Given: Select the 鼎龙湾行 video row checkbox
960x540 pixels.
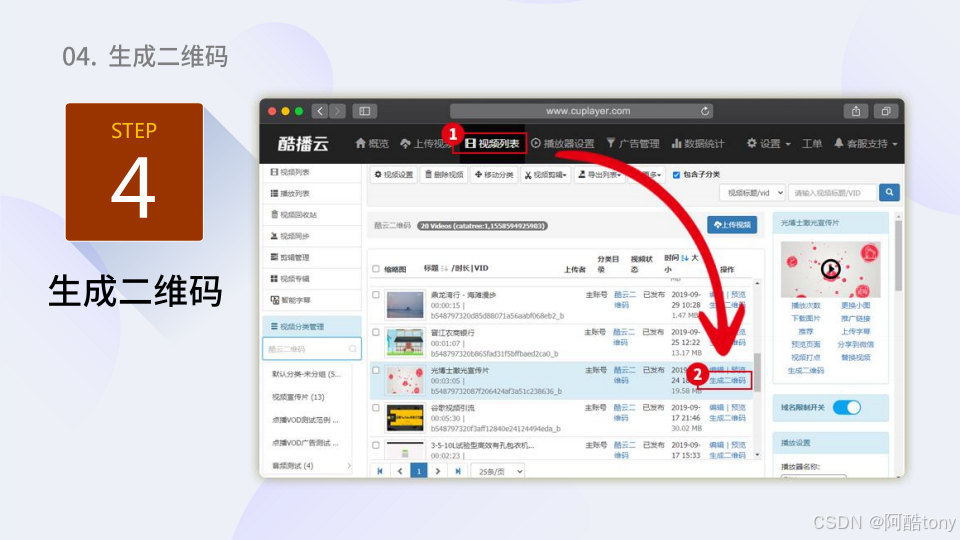Looking at the screenshot, I should tap(376, 294).
